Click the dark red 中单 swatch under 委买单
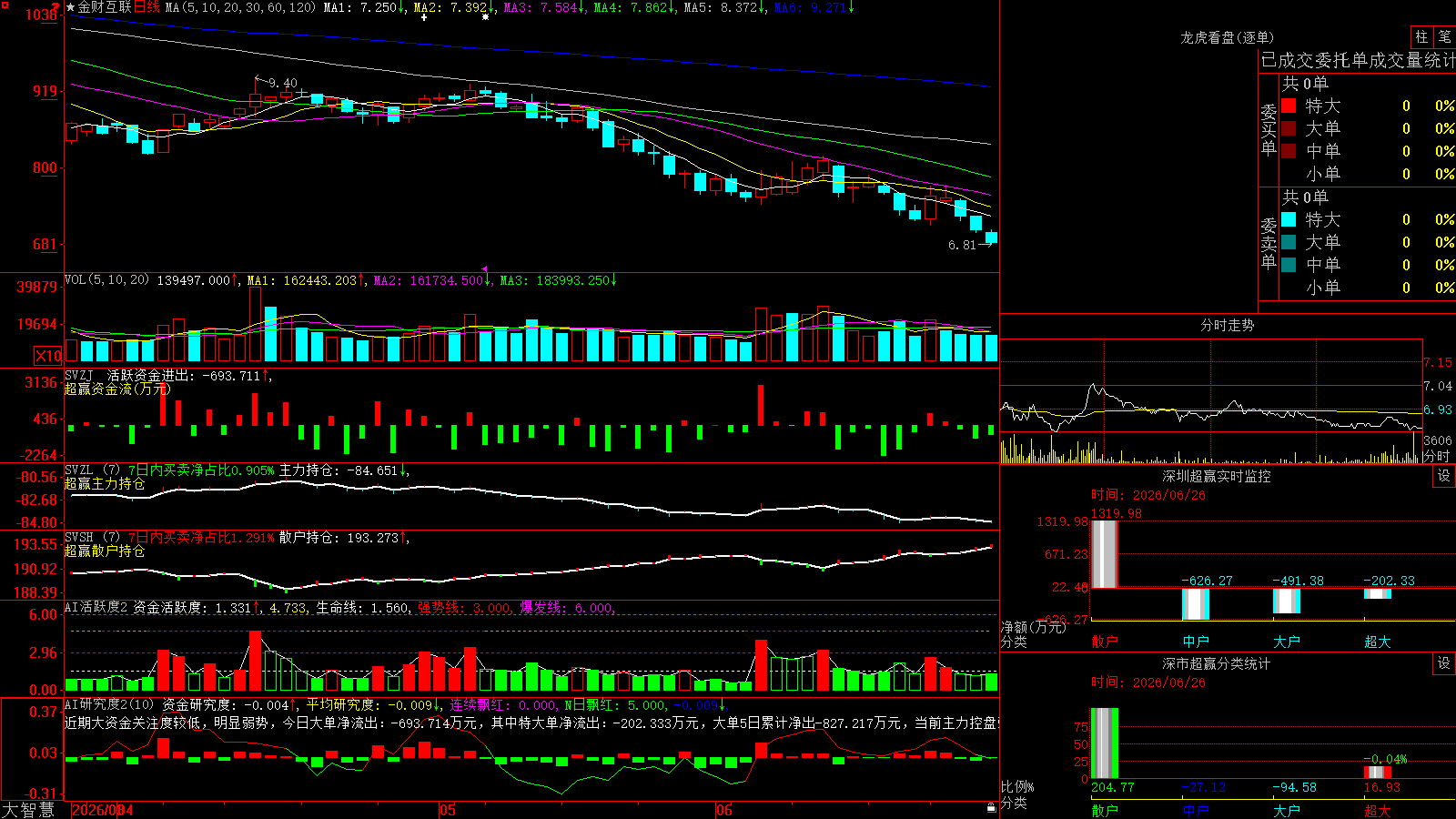The image size is (1456, 819). (x=1289, y=151)
